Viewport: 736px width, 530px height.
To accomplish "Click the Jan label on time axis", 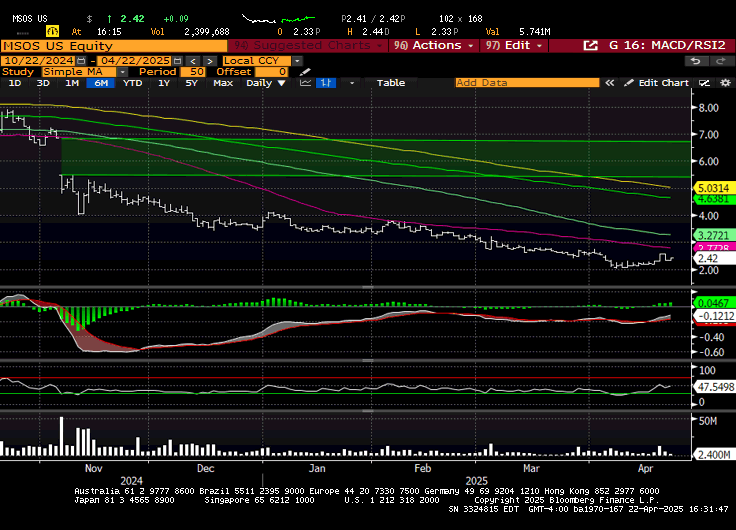I will pyautogui.click(x=317, y=468).
